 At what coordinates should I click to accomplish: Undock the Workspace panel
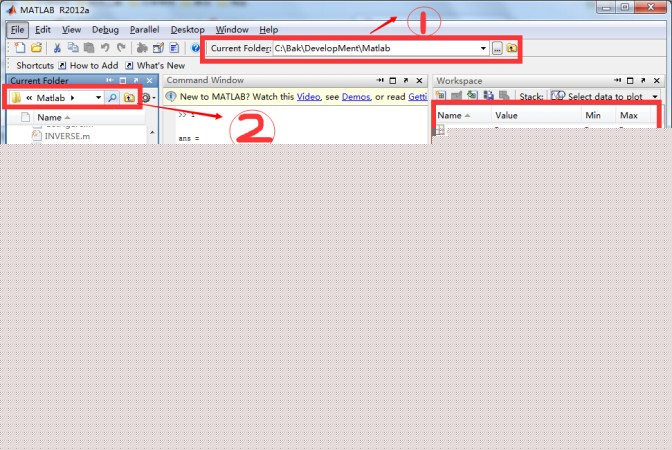point(643,80)
